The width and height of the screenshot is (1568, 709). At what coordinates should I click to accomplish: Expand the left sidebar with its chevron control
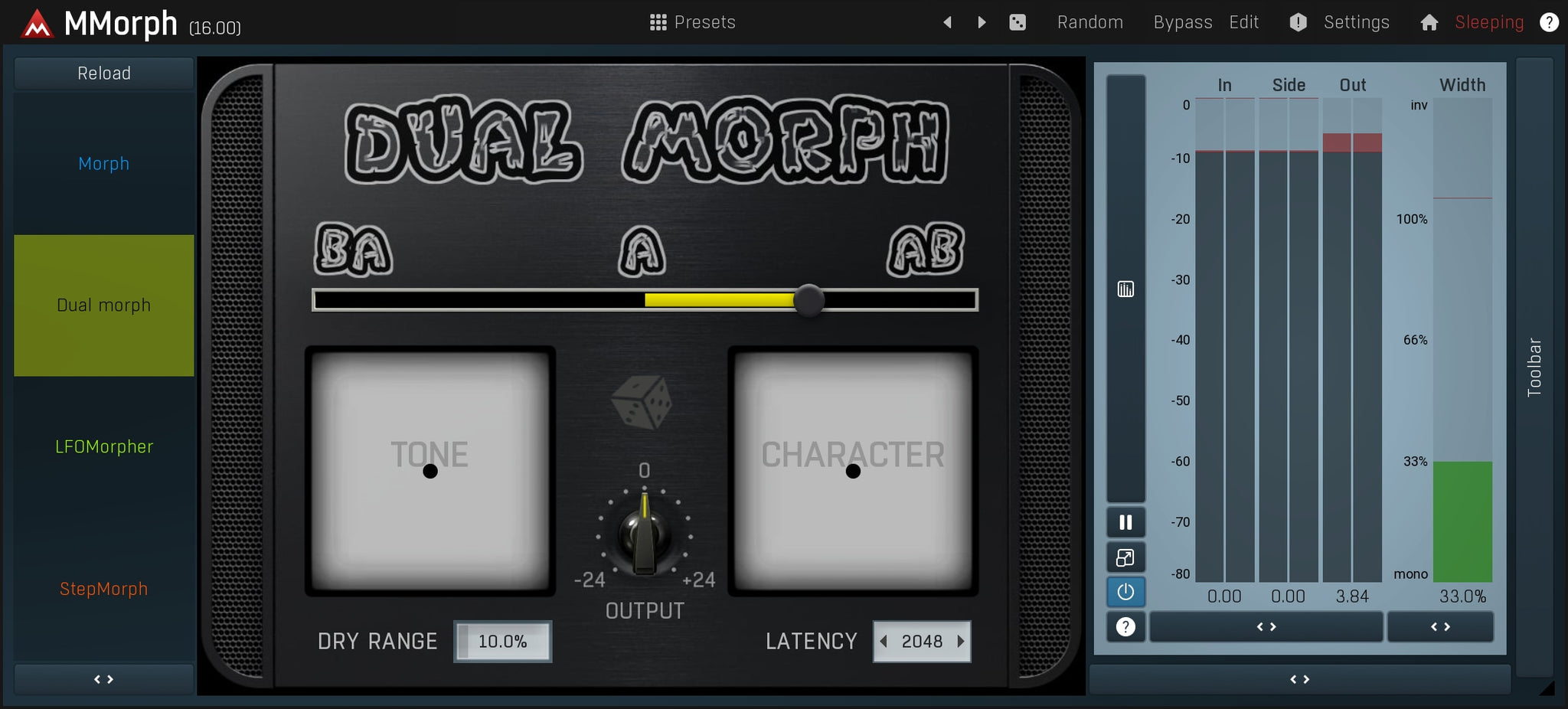(x=103, y=678)
